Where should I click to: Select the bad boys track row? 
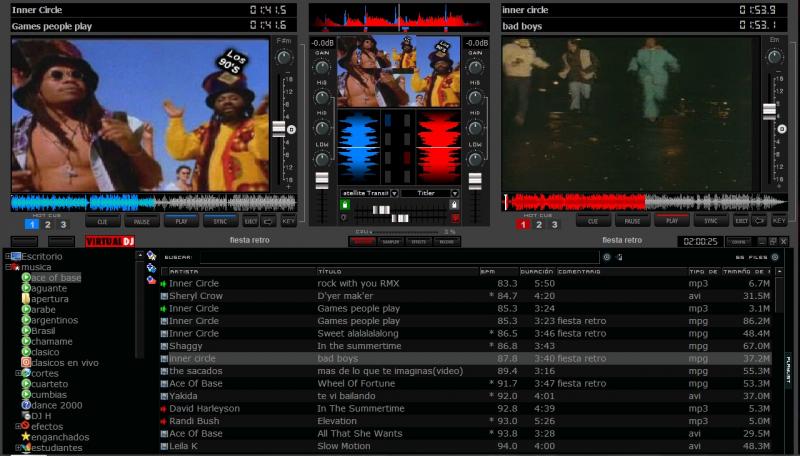tap(465, 359)
